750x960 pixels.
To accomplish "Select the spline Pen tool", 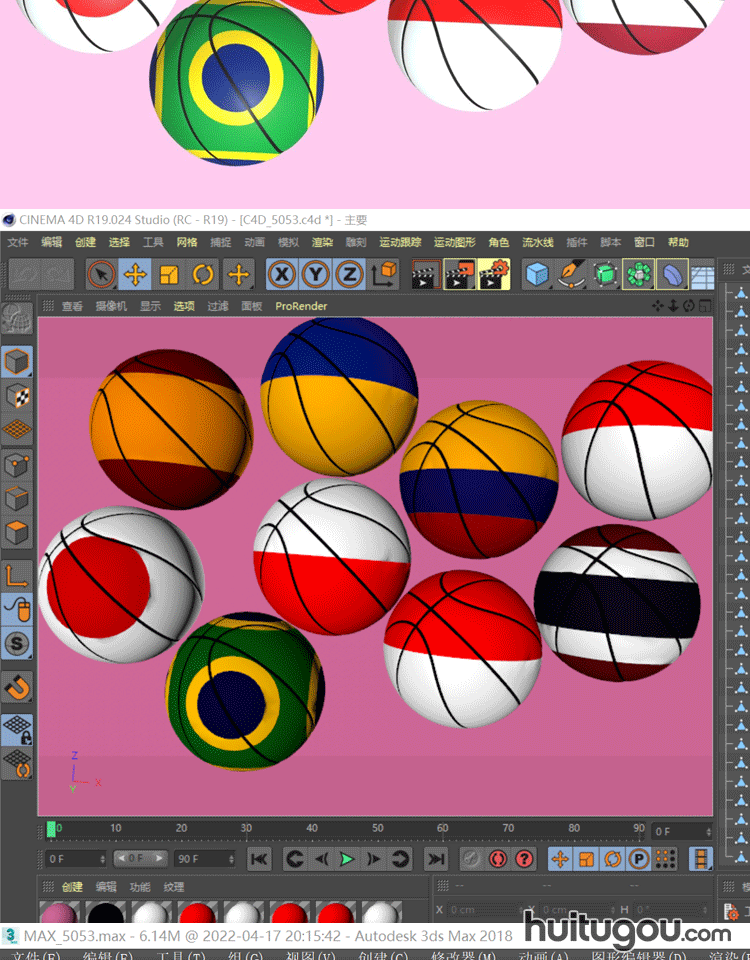I will click(571, 274).
